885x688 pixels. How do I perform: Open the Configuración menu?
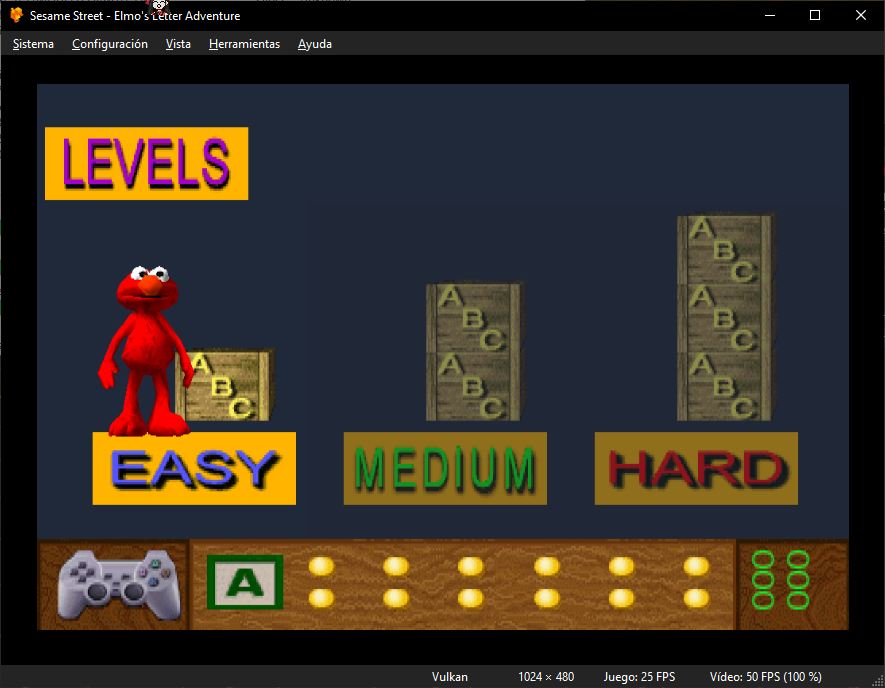(109, 44)
